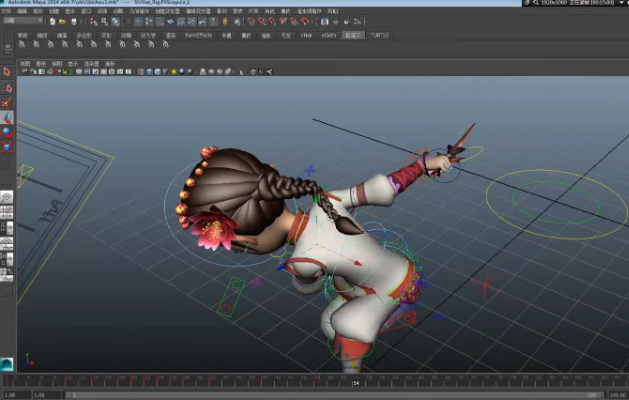Open the panel 视图 (View) menu

pos(25,64)
